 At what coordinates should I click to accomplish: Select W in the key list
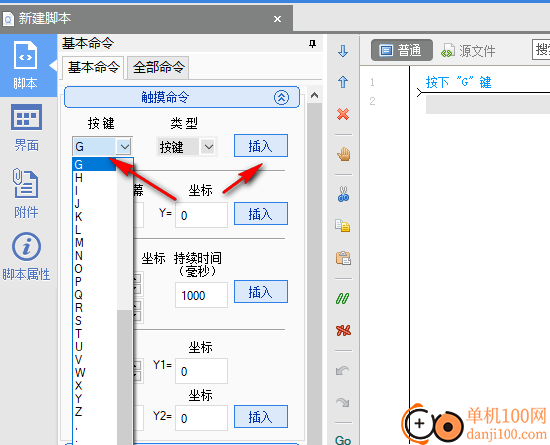coord(94,372)
